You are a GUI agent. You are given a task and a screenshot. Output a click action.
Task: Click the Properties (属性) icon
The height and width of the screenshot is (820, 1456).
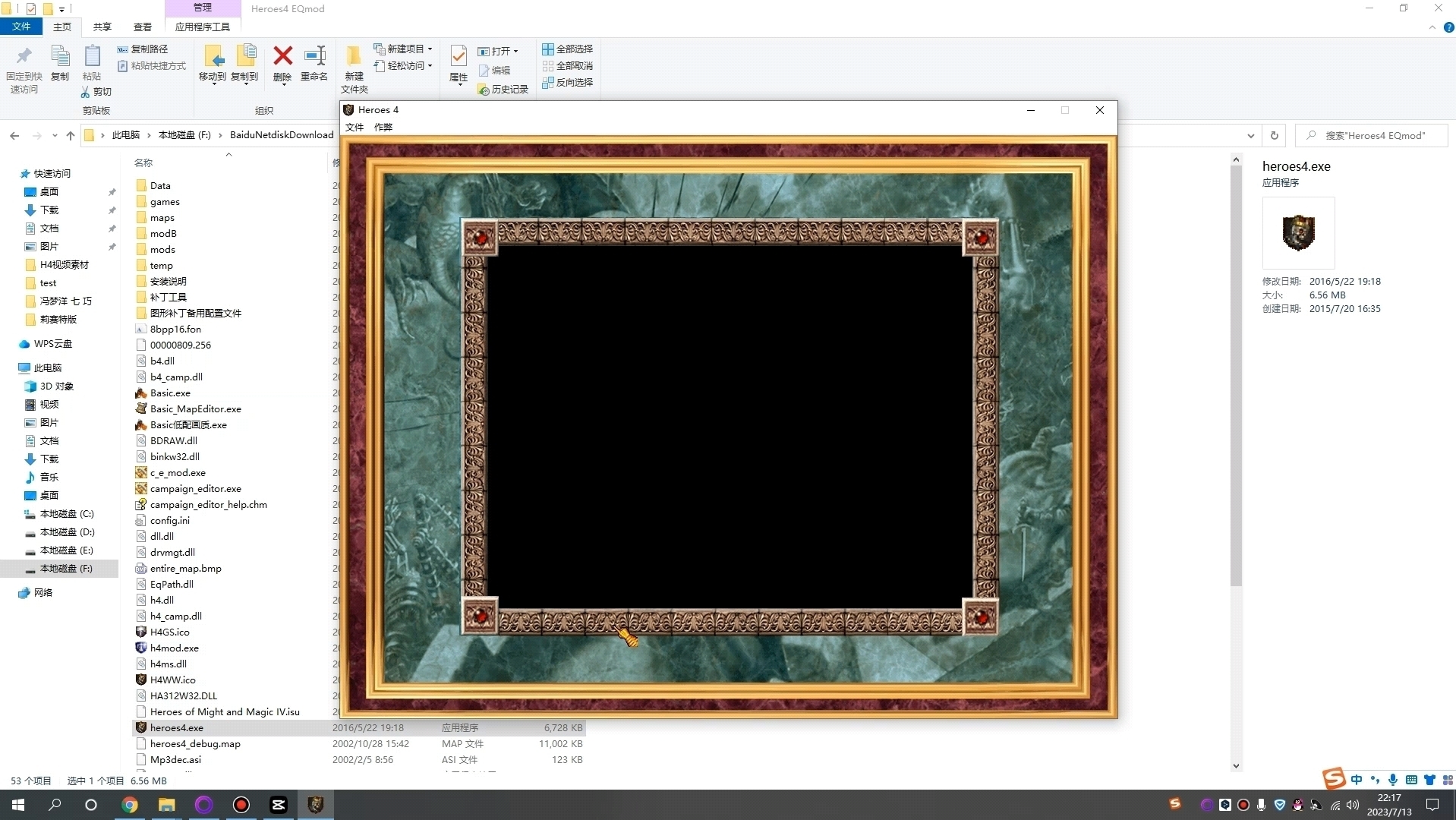point(459,57)
